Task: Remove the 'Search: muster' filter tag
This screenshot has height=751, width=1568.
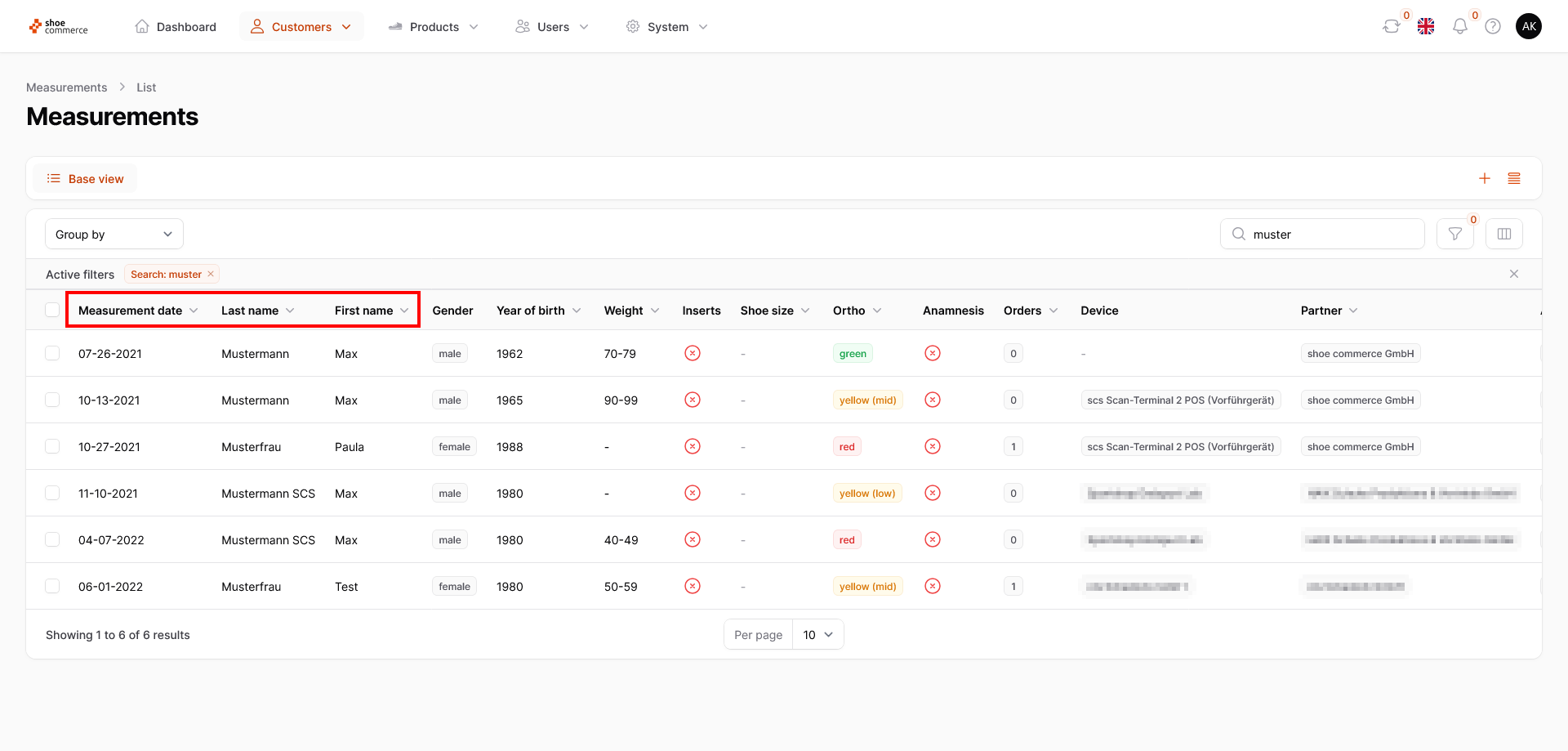Action: tap(211, 274)
